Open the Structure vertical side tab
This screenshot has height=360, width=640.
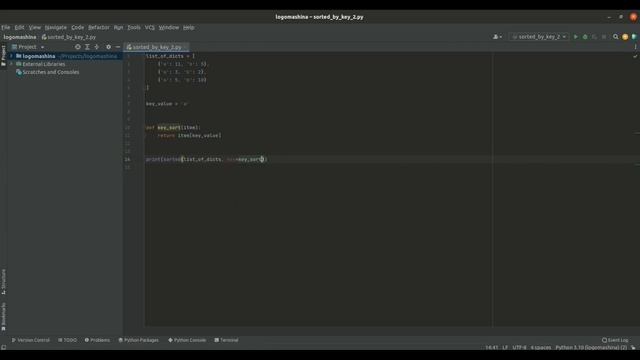[4, 281]
